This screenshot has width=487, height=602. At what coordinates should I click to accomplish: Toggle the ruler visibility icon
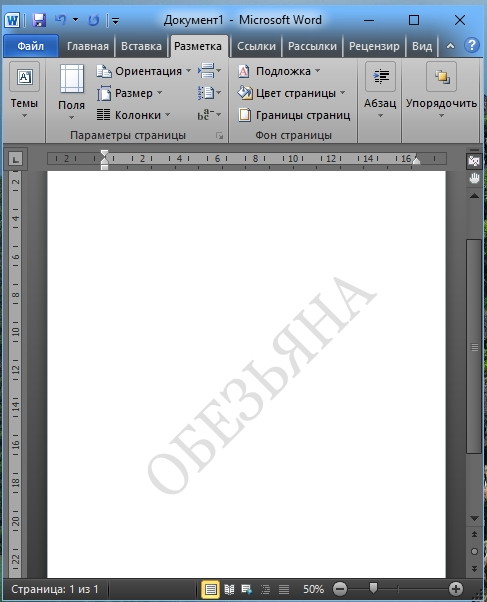[474, 161]
